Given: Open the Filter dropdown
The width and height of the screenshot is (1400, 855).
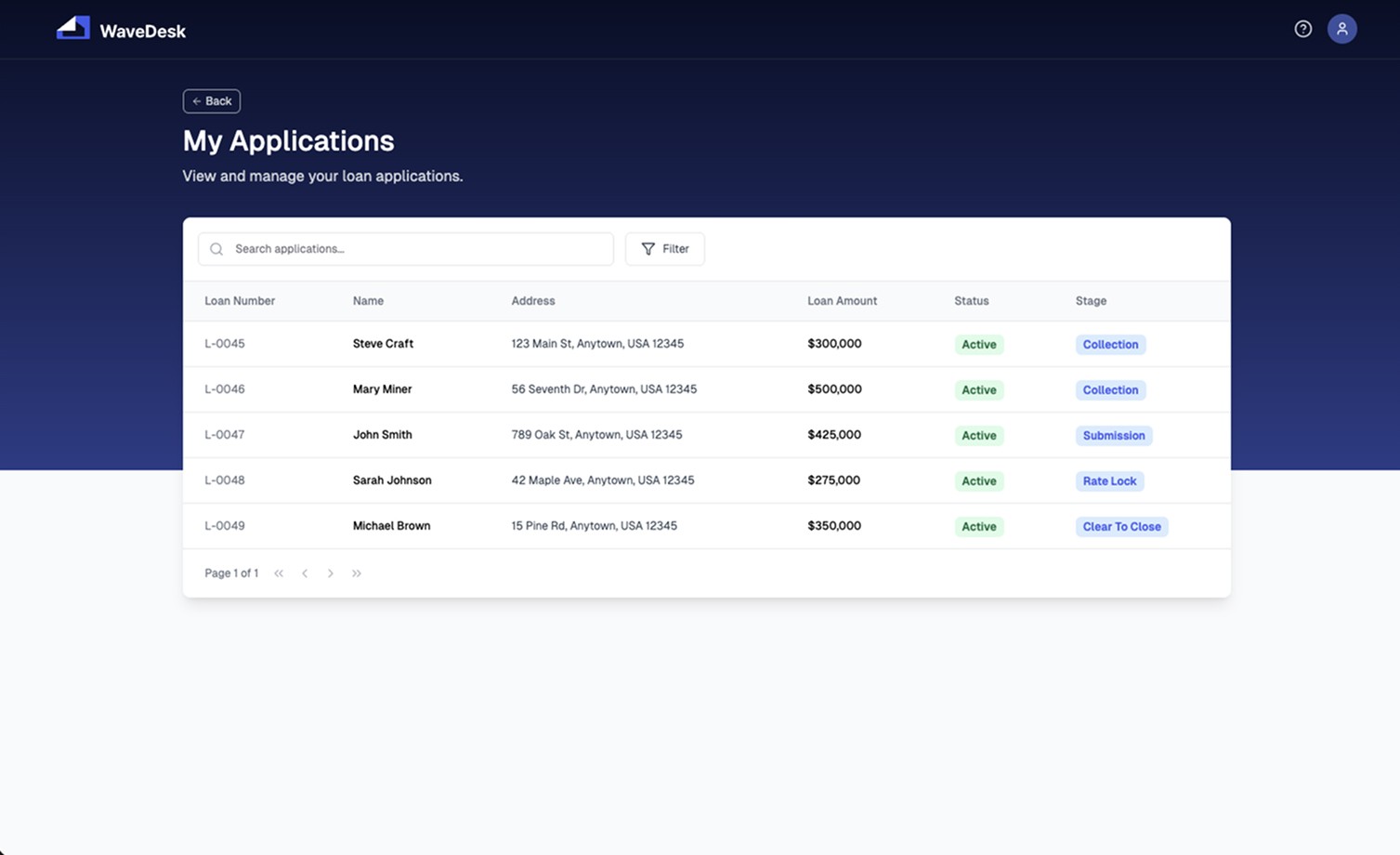Looking at the screenshot, I should coord(664,249).
